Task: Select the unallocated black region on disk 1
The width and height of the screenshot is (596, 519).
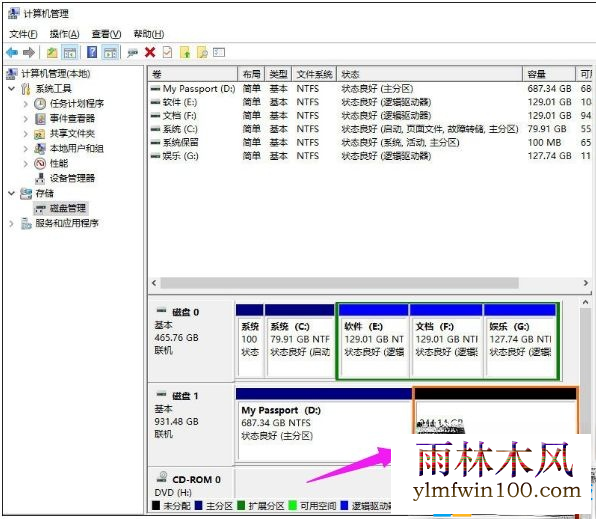Action: tap(495, 411)
